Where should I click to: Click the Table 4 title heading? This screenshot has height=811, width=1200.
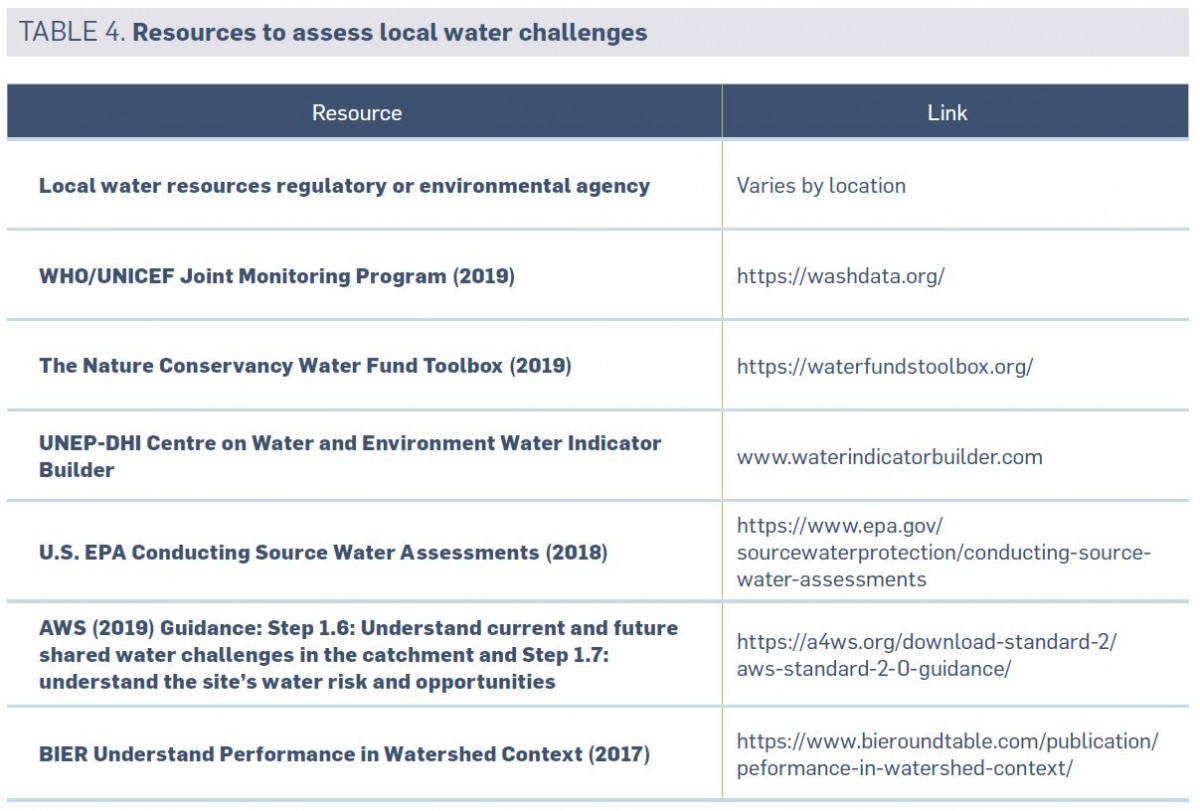pyautogui.click(x=333, y=32)
